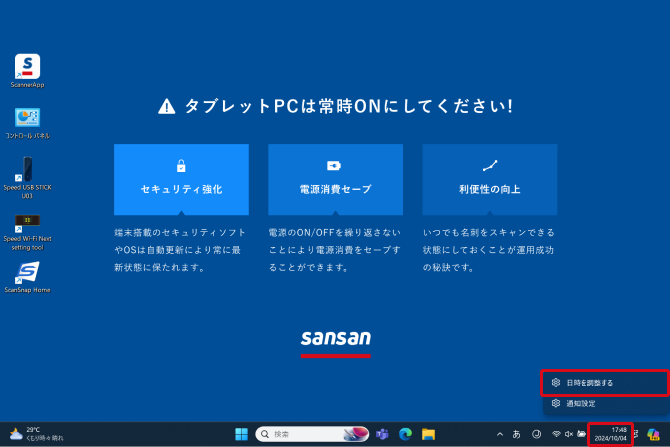This screenshot has width=670, height=447.
Task: Open File Explorer from the taskbar
Action: pyautogui.click(x=428, y=434)
